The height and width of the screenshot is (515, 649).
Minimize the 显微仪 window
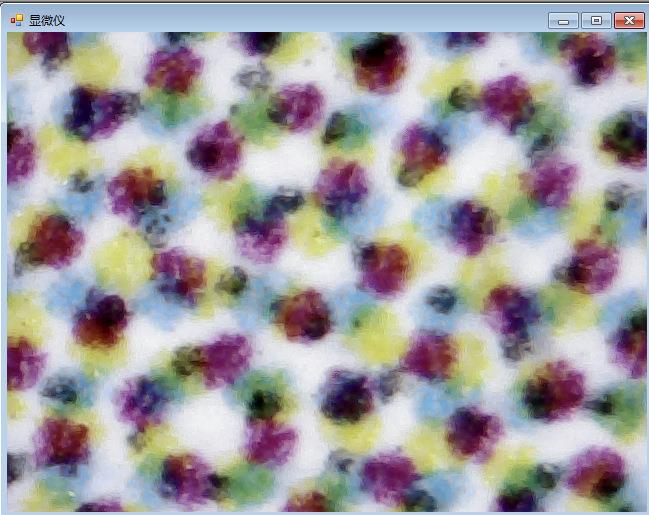[x=563, y=21]
